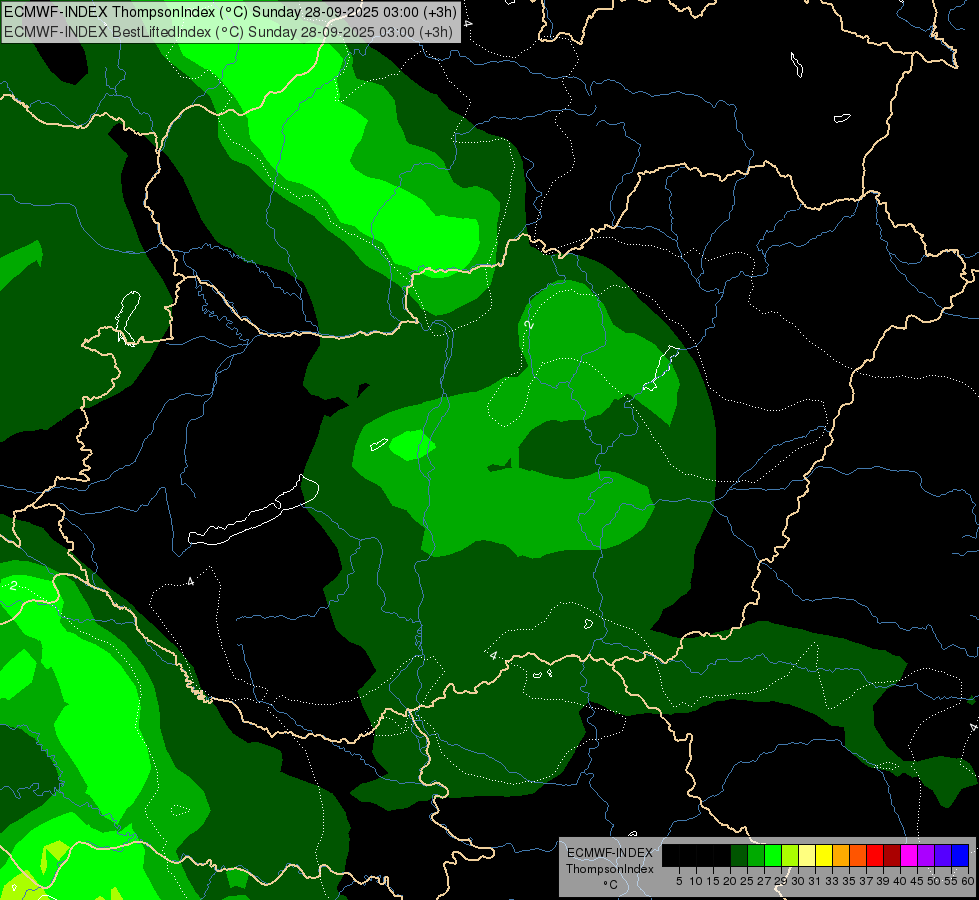
Task: Click the legend tick value 39
Action: (883, 881)
